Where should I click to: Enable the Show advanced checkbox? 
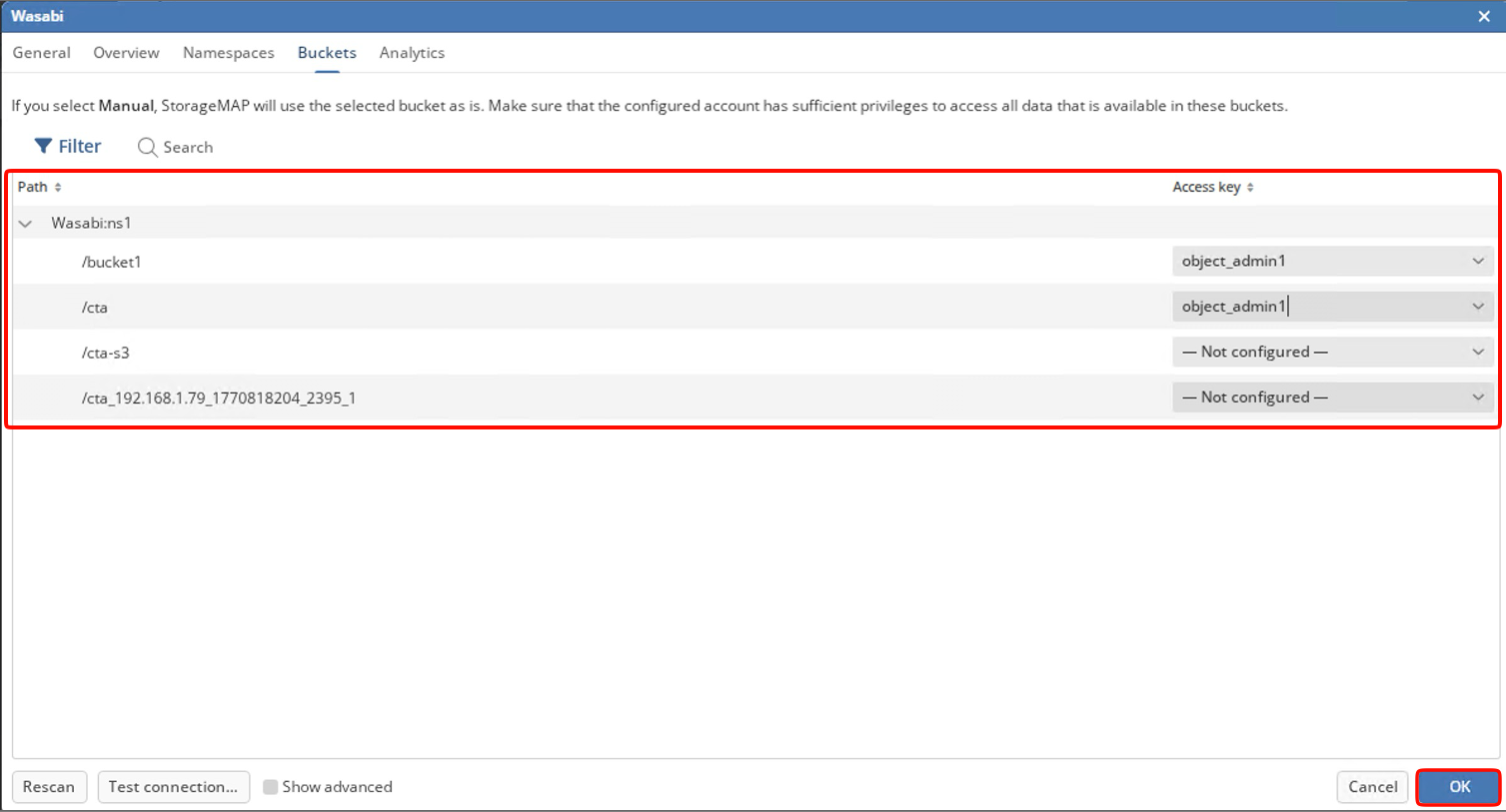[270, 787]
